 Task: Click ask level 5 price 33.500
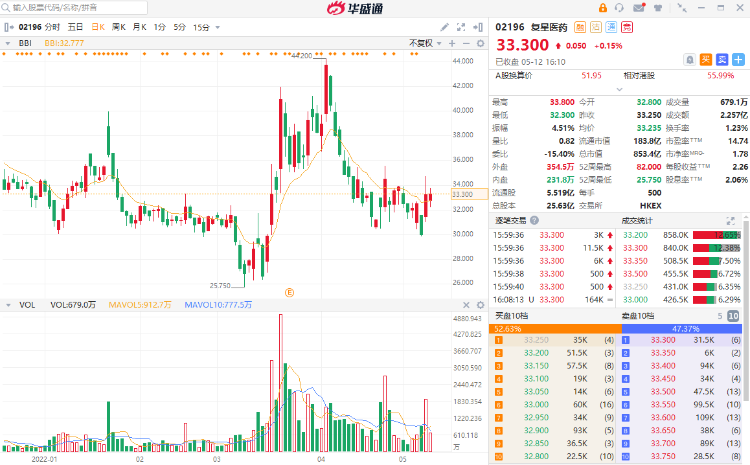pos(663,392)
